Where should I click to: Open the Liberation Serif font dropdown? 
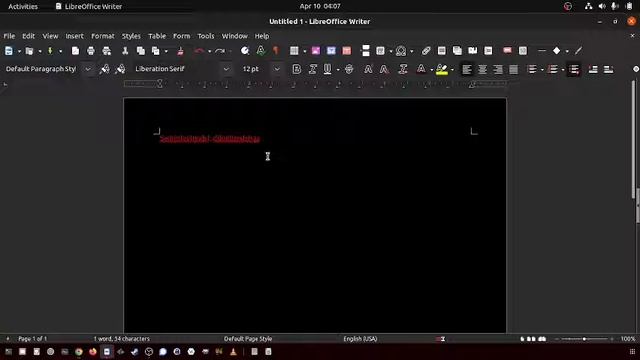(x=226, y=69)
